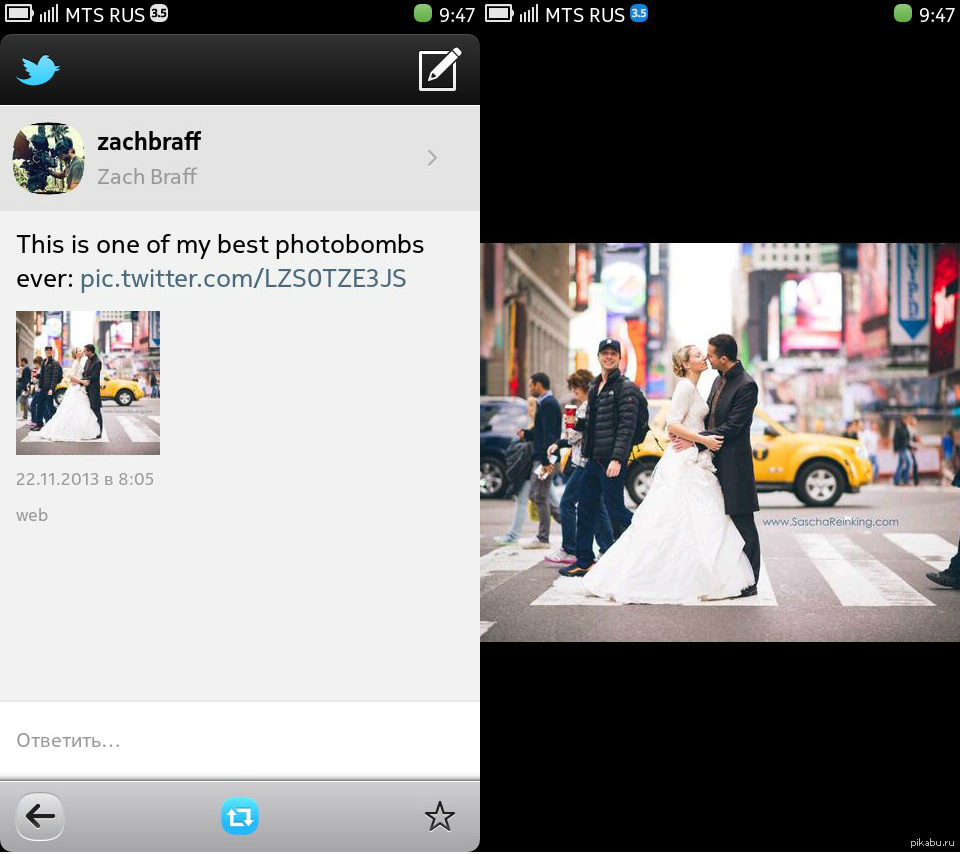This screenshot has width=960, height=854.
Task: Tap the web source label
Action: click(x=32, y=516)
